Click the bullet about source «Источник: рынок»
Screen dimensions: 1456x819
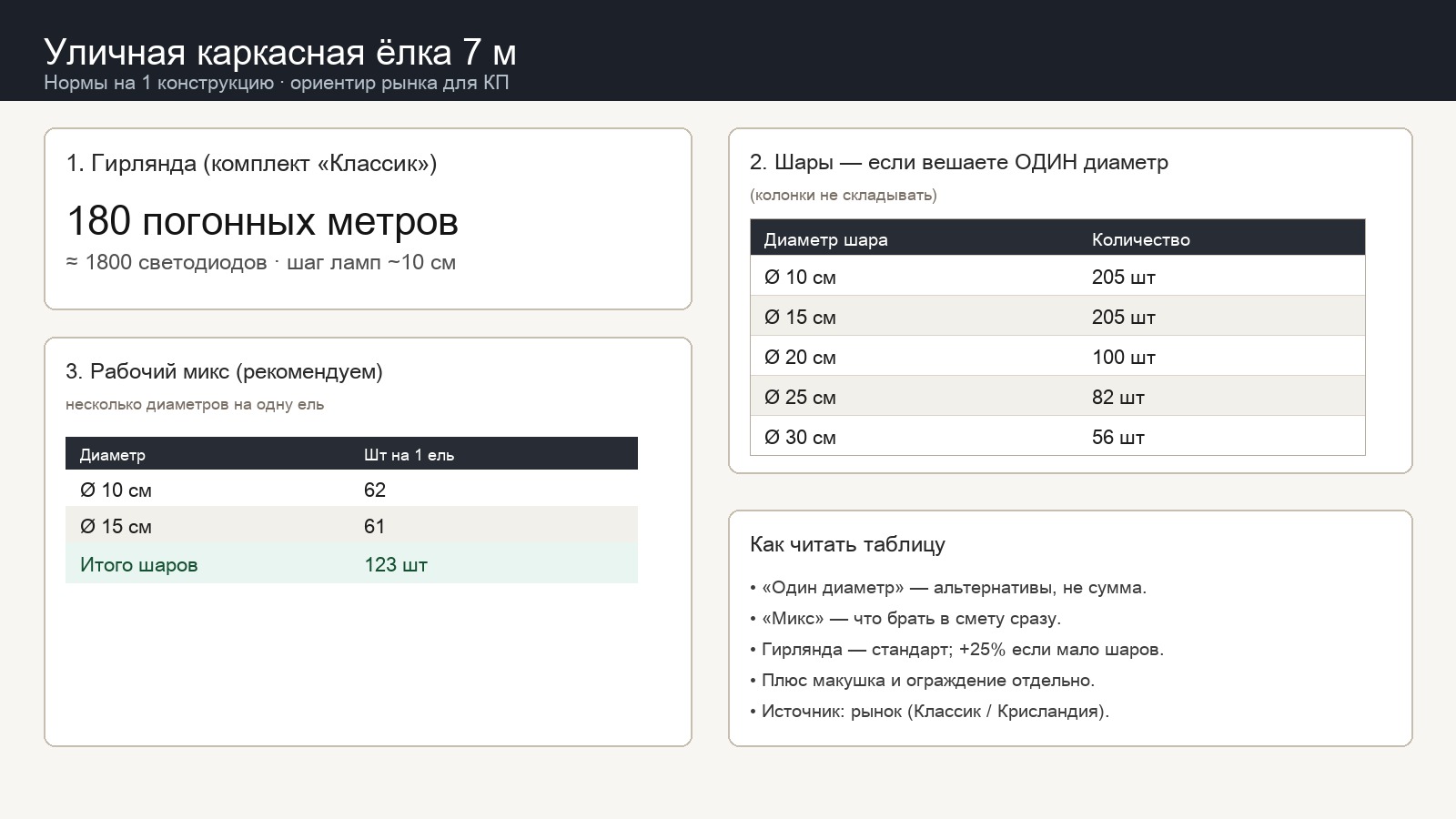(x=930, y=711)
